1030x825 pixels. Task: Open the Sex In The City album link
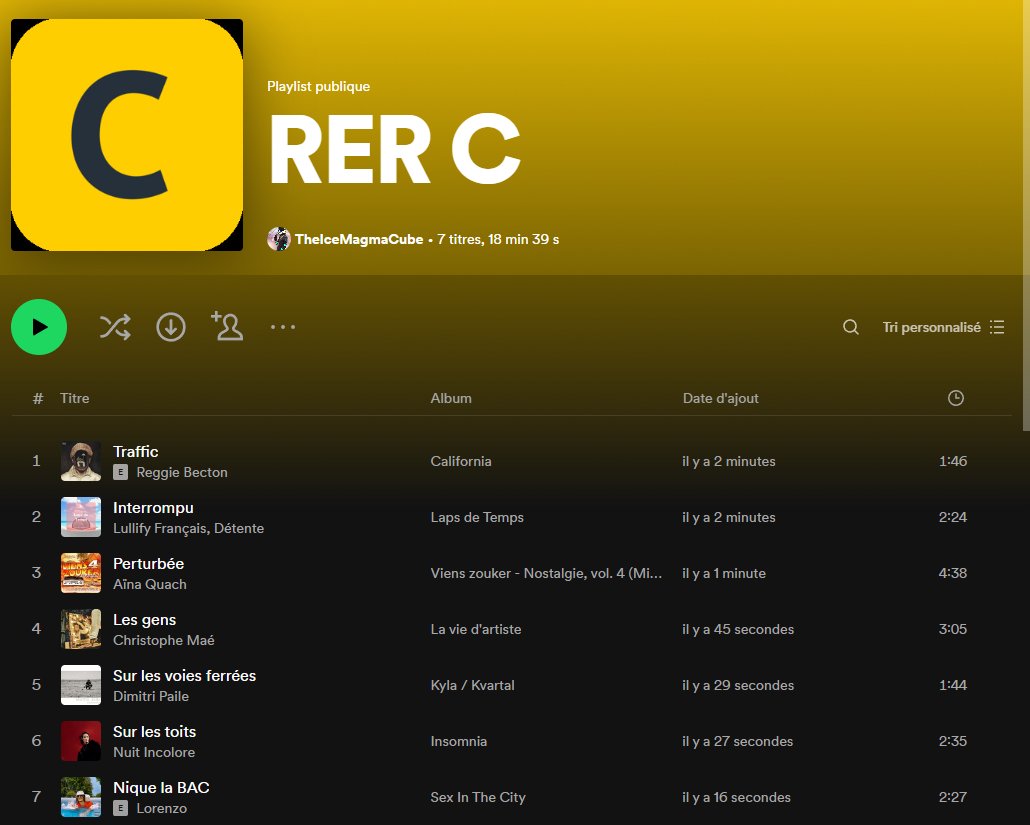tap(478, 797)
